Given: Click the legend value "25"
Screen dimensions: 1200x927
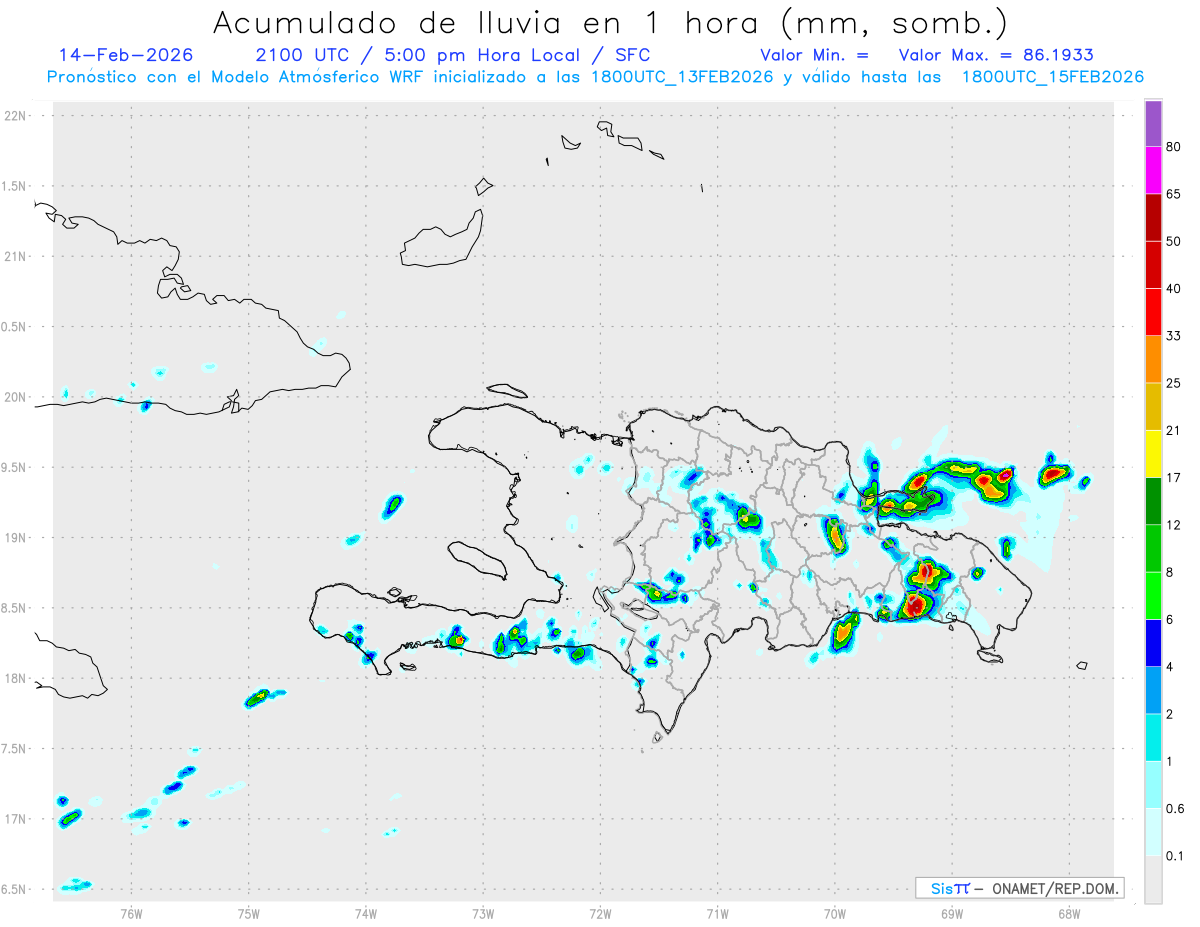Looking at the screenshot, I should coord(1174,383).
